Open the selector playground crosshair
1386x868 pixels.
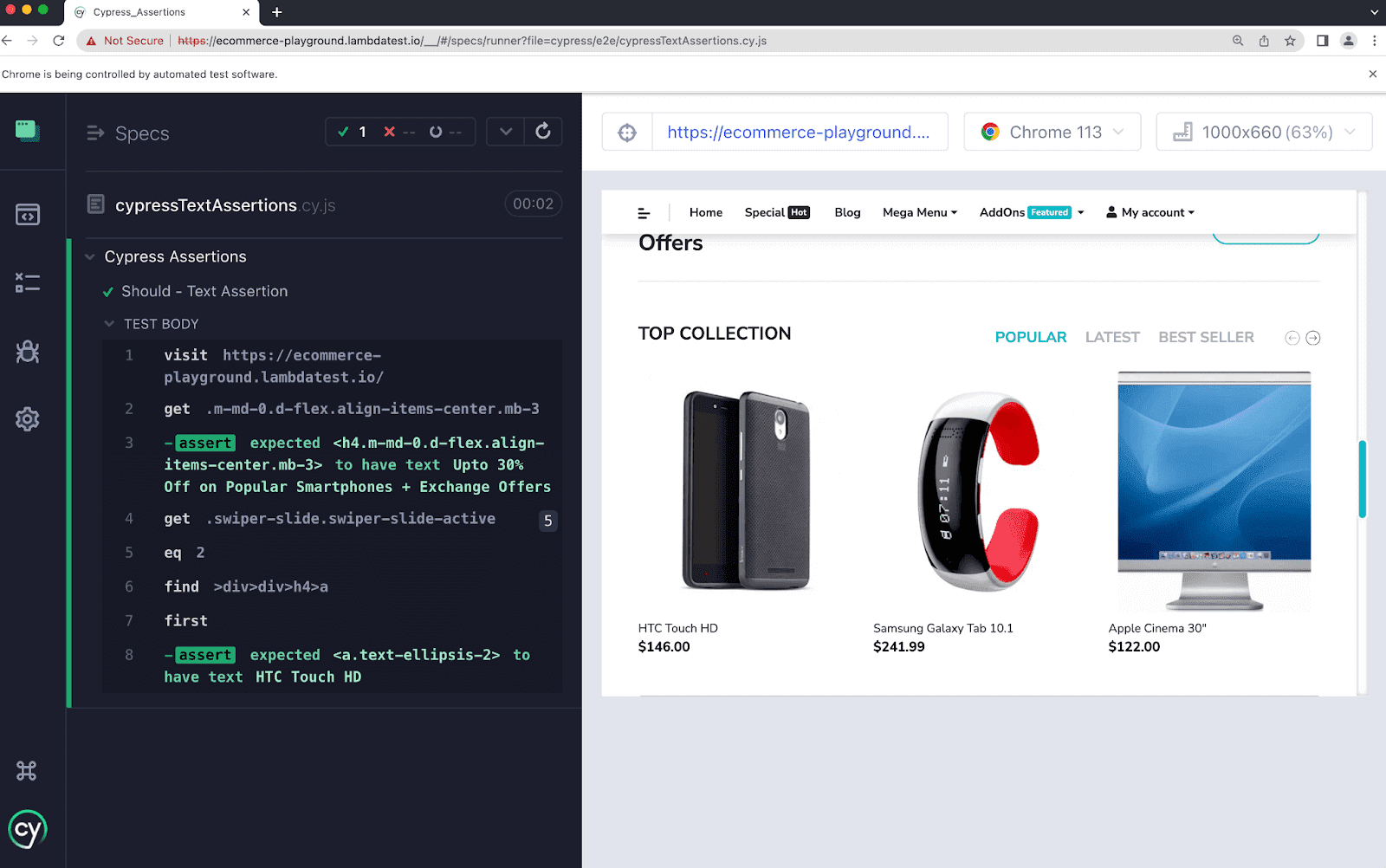click(627, 132)
